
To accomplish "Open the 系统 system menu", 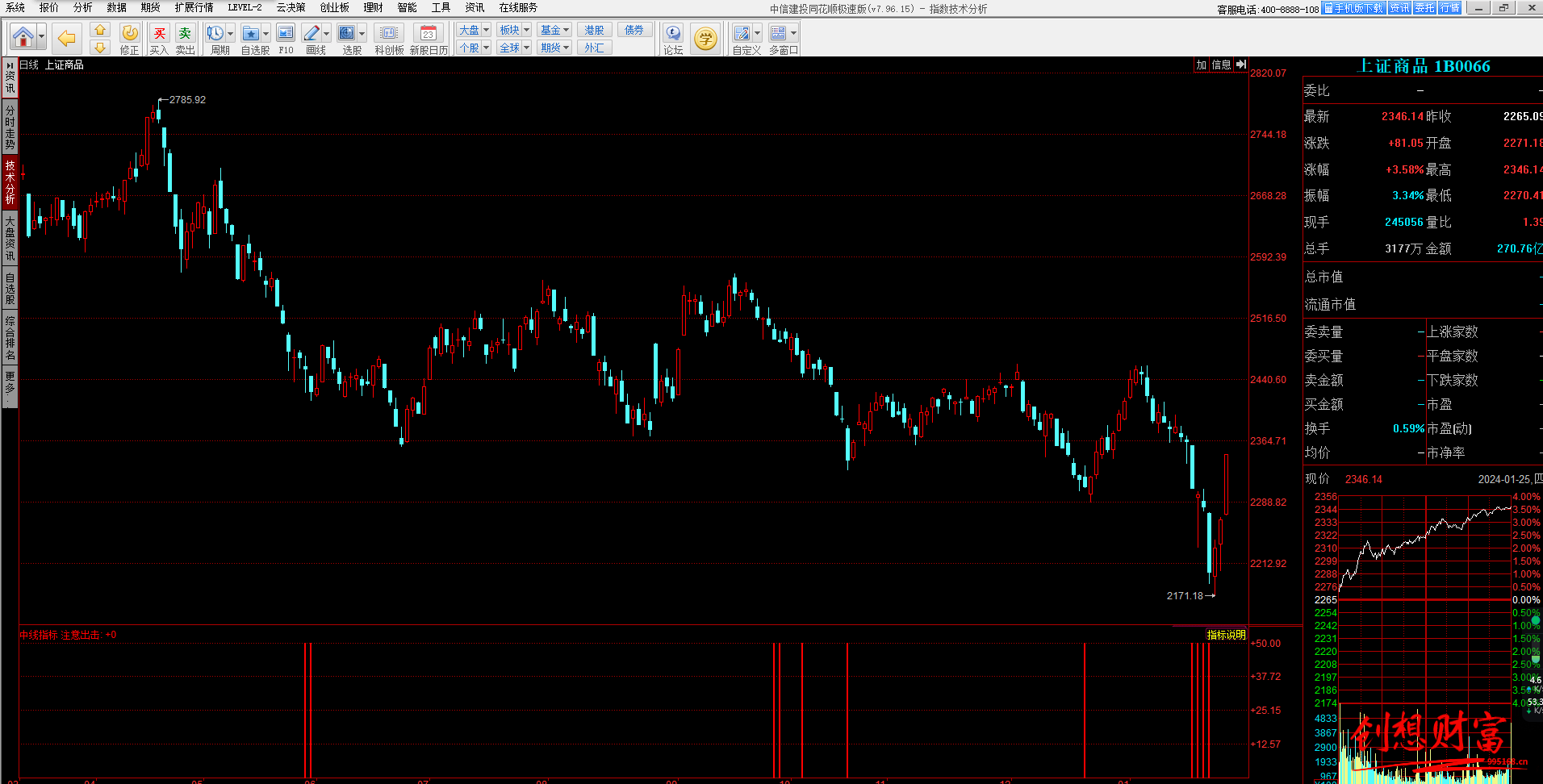I will pos(15,7).
